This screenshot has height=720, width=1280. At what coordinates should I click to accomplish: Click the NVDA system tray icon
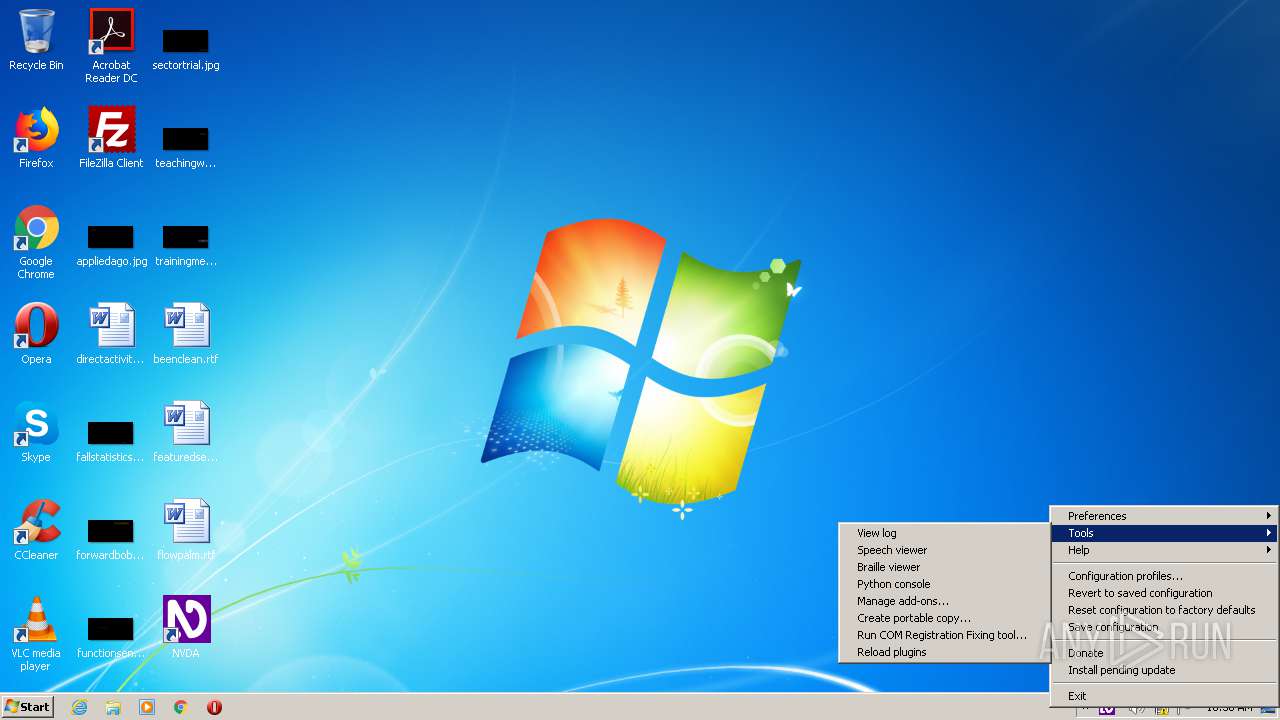[x=1106, y=709]
